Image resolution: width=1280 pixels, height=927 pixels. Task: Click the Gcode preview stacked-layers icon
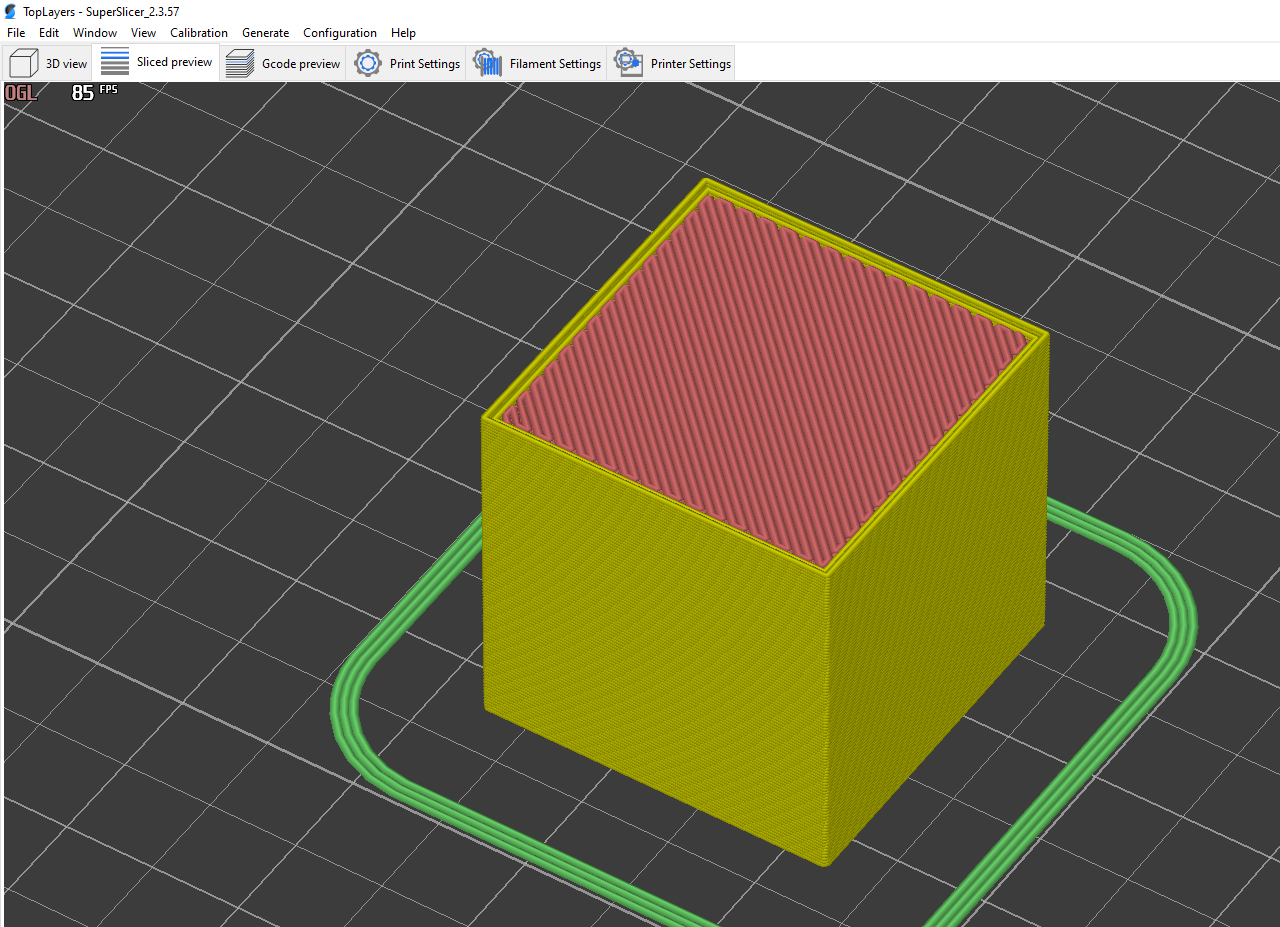pyautogui.click(x=240, y=63)
